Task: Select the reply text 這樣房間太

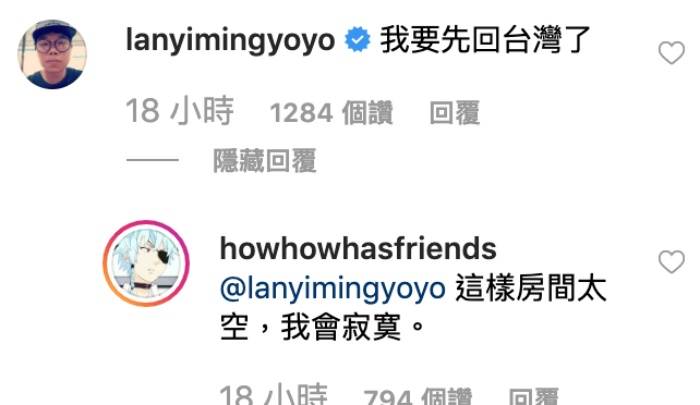Action: tap(531, 288)
